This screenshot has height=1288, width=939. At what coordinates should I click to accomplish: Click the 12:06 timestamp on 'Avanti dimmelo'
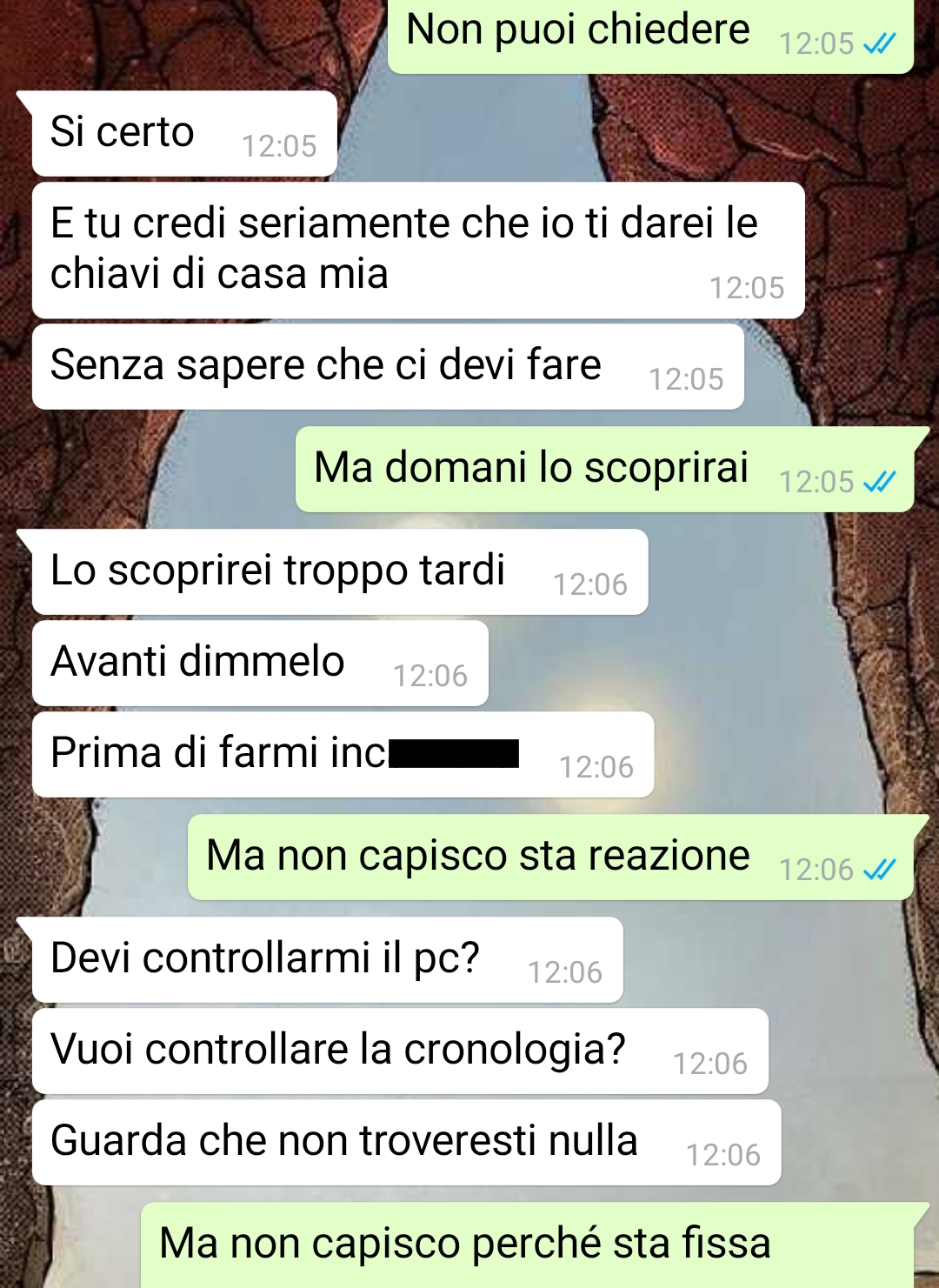[430, 676]
